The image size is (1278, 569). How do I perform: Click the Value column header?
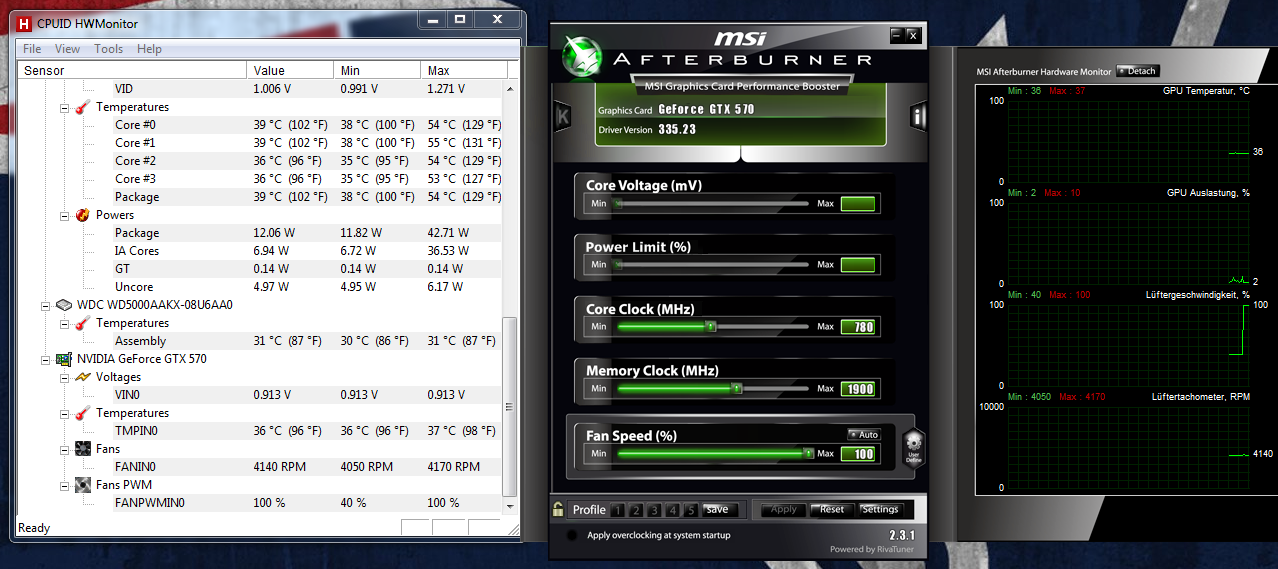(290, 70)
